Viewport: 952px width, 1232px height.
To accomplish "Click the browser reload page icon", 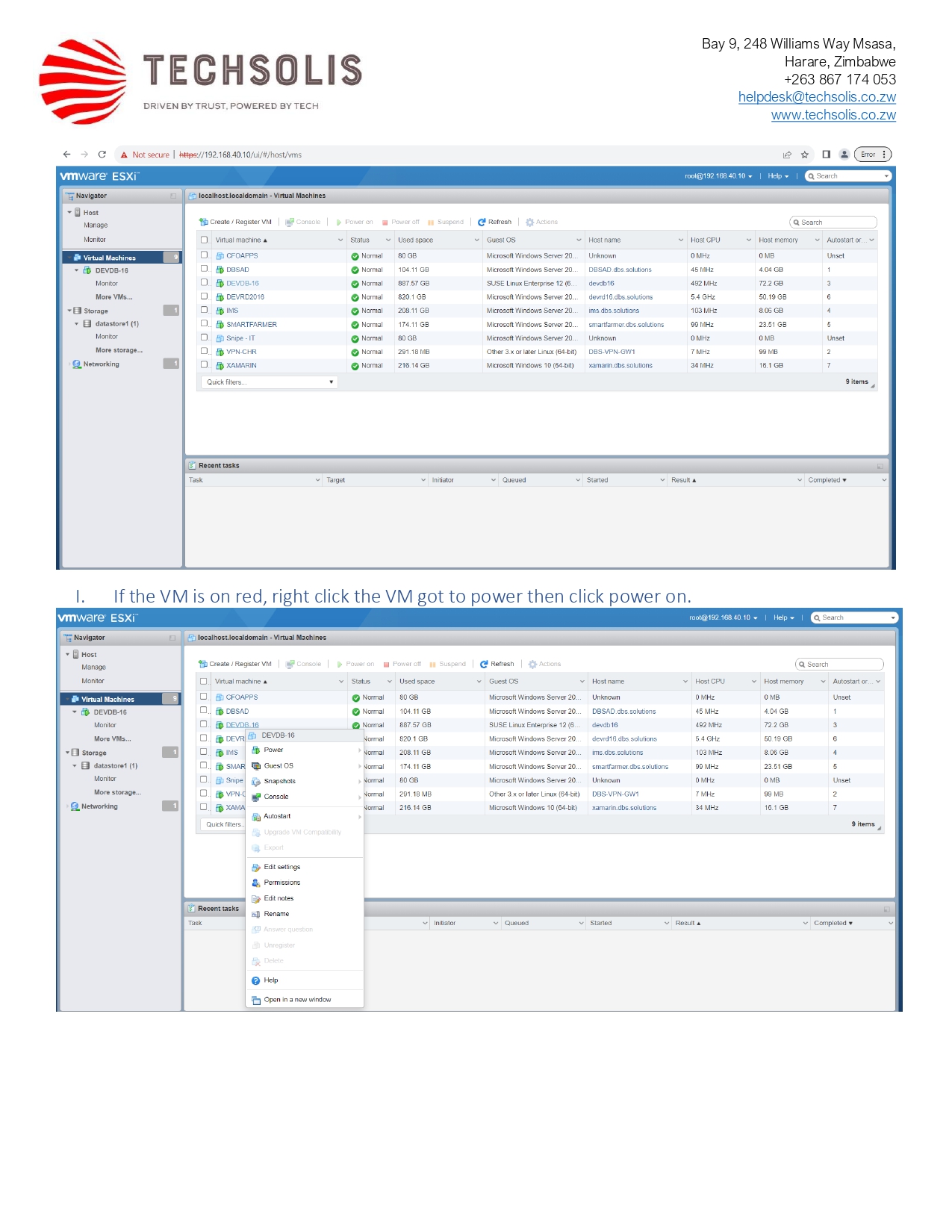I will coord(102,155).
